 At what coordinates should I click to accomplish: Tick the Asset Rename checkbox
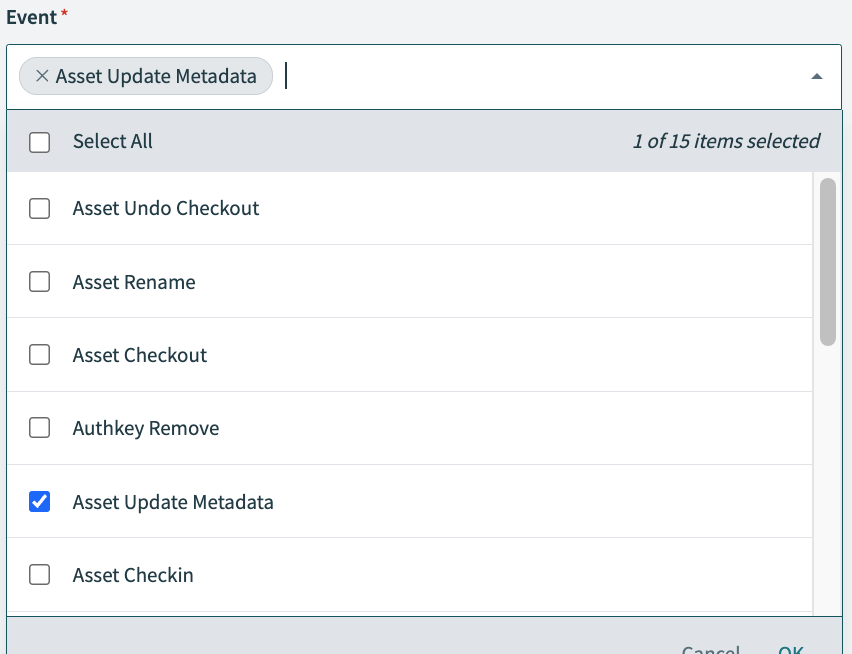click(40, 281)
